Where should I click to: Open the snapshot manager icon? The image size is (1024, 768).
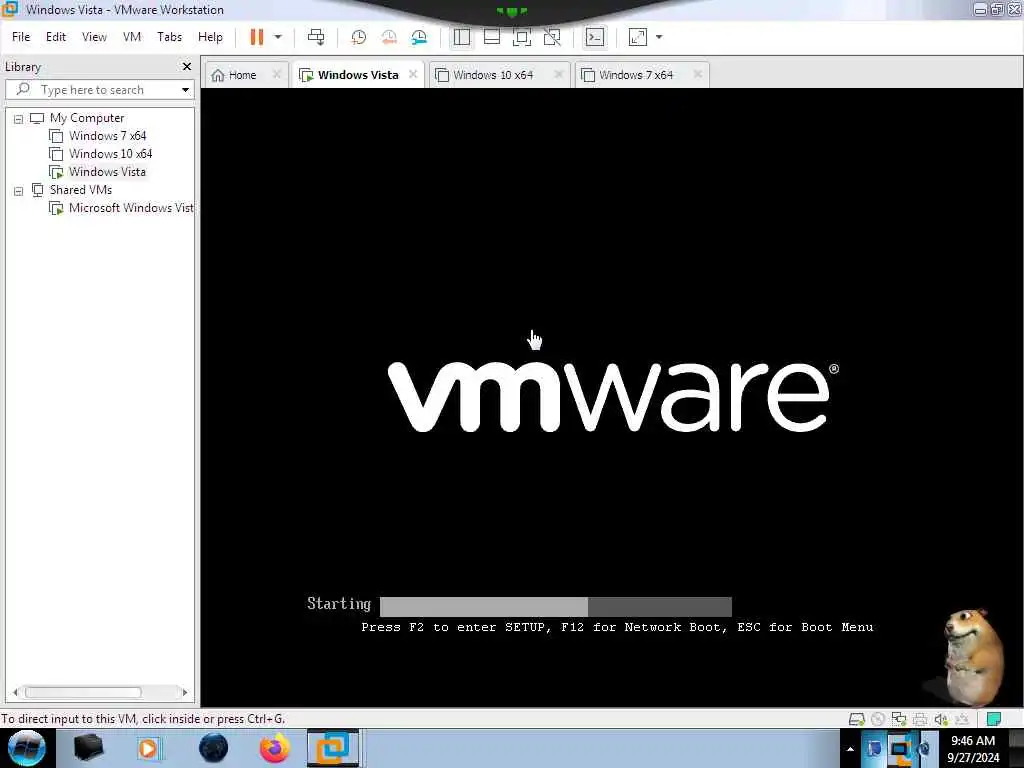pos(419,37)
